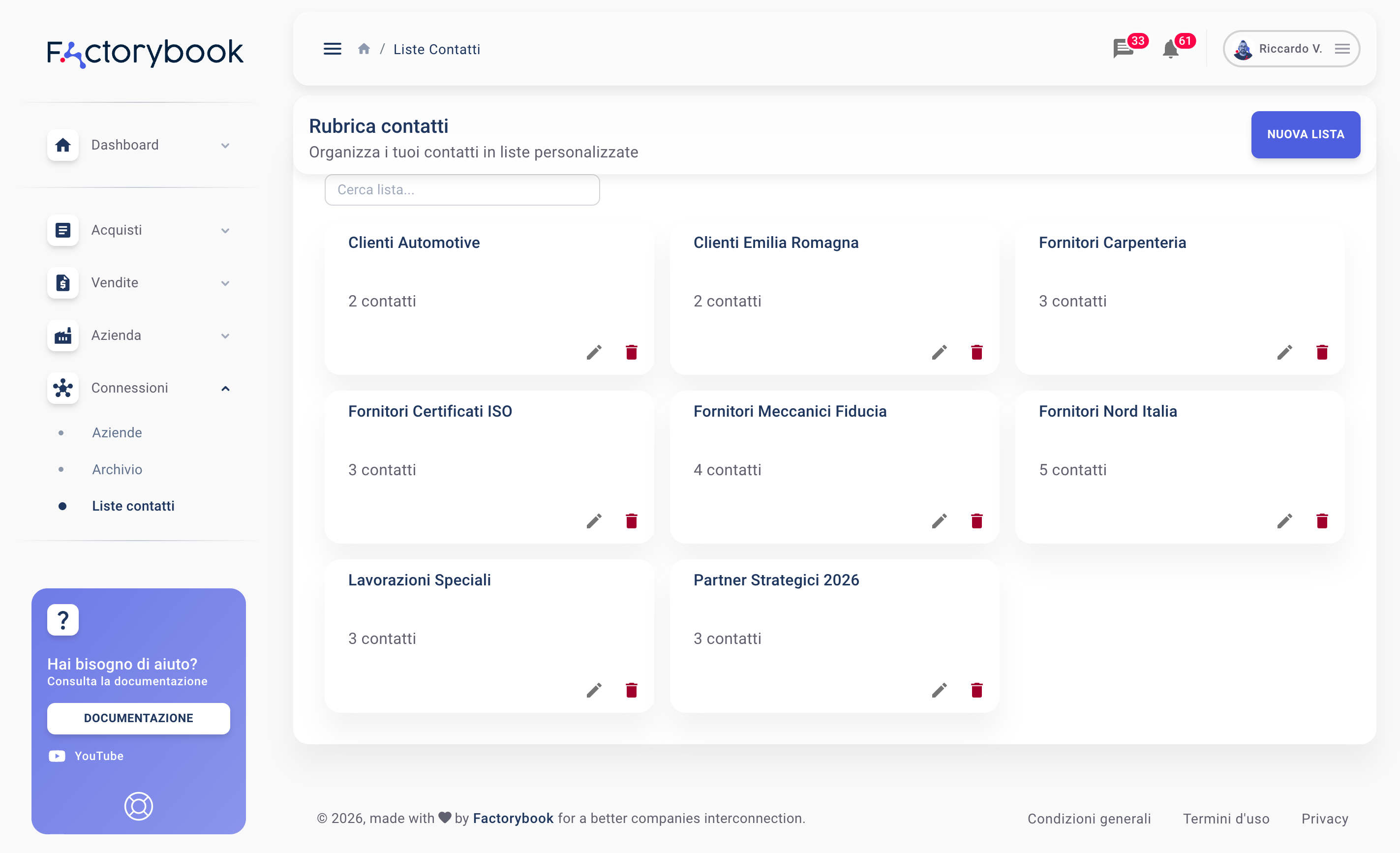Edit the Clienti Automotive list
The height and width of the screenshot is (853, 1400).
594,352
